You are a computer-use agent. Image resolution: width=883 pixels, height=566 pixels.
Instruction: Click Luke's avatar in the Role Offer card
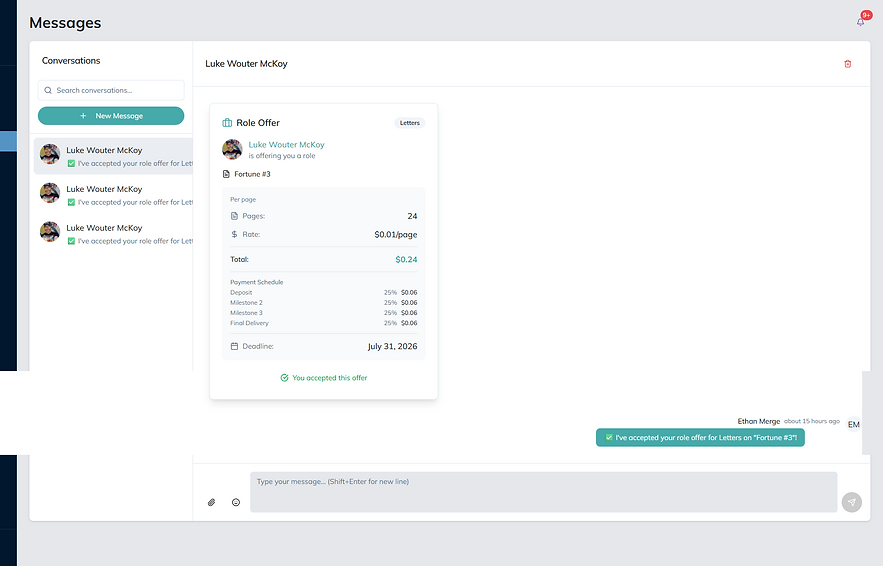tap(232, 149)
